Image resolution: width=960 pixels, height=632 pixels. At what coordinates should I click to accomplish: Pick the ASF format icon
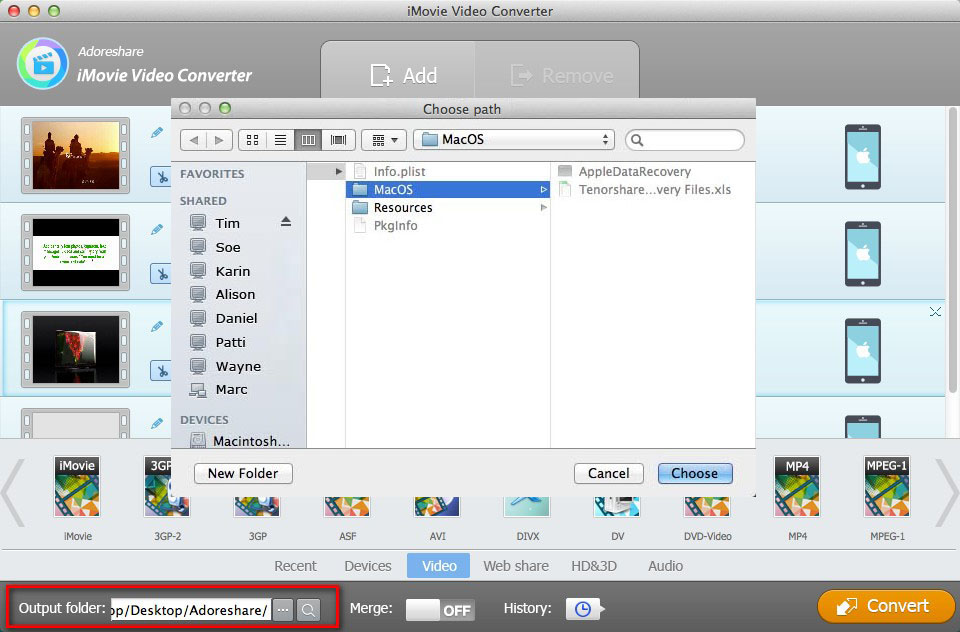pos(347,506)
